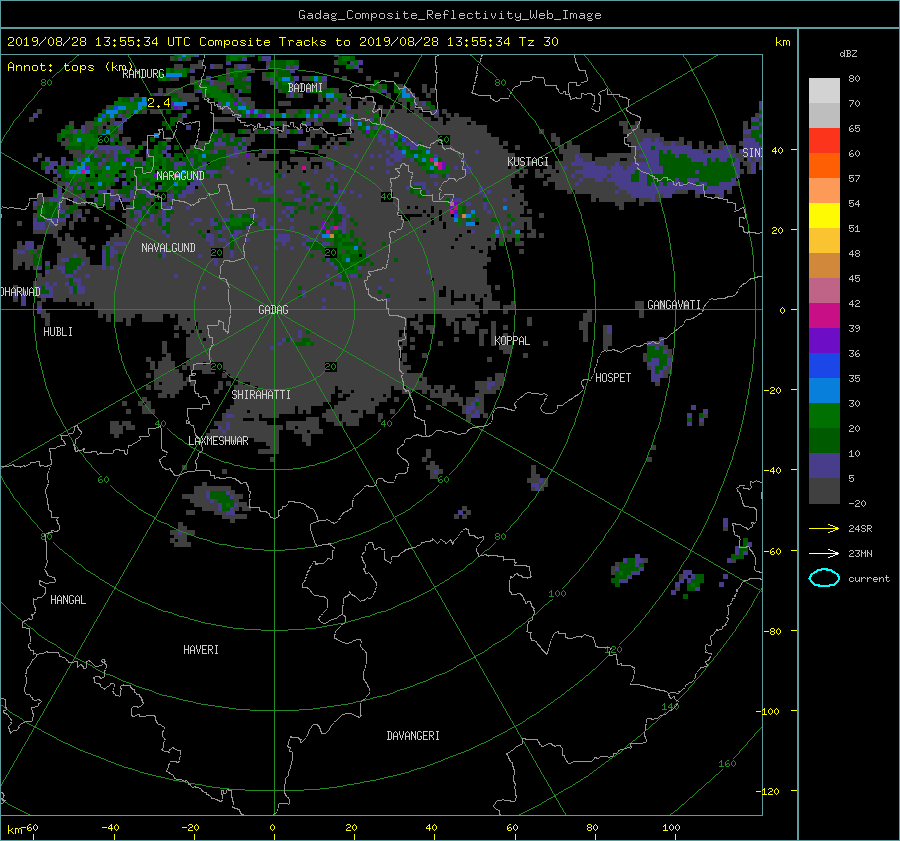The width and height of the screenshot is (900, 841).
Task: Pick the slate blue 10 dBZ legend swatch
Action: [824, 466]
